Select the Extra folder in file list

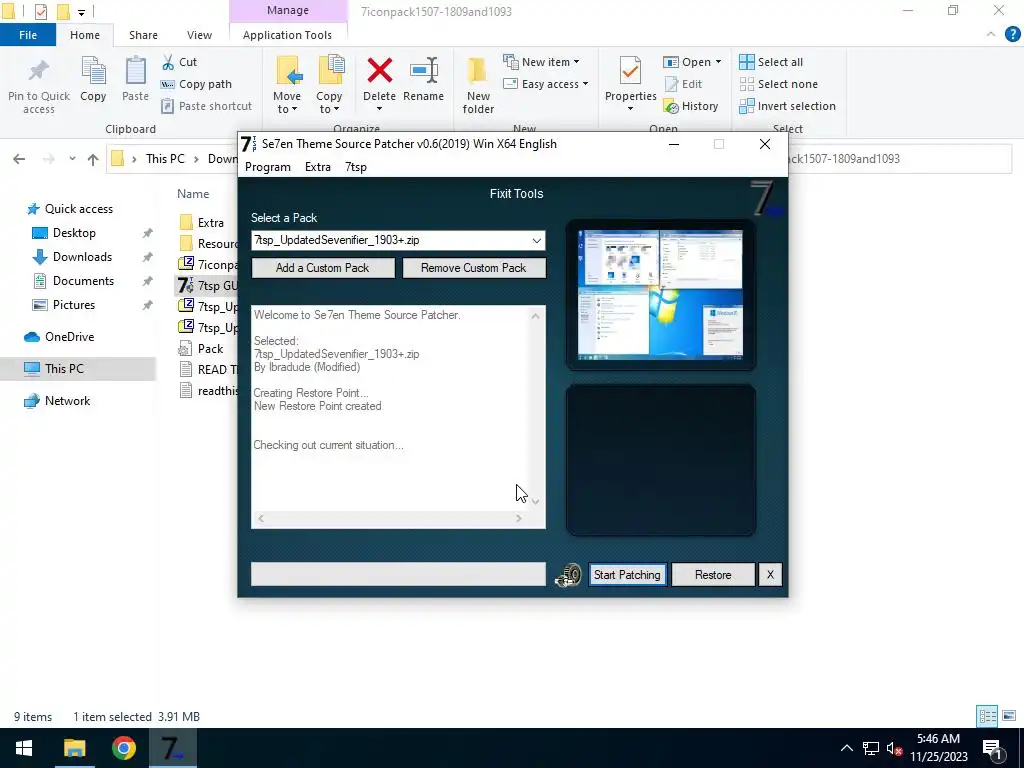[210, 223]
